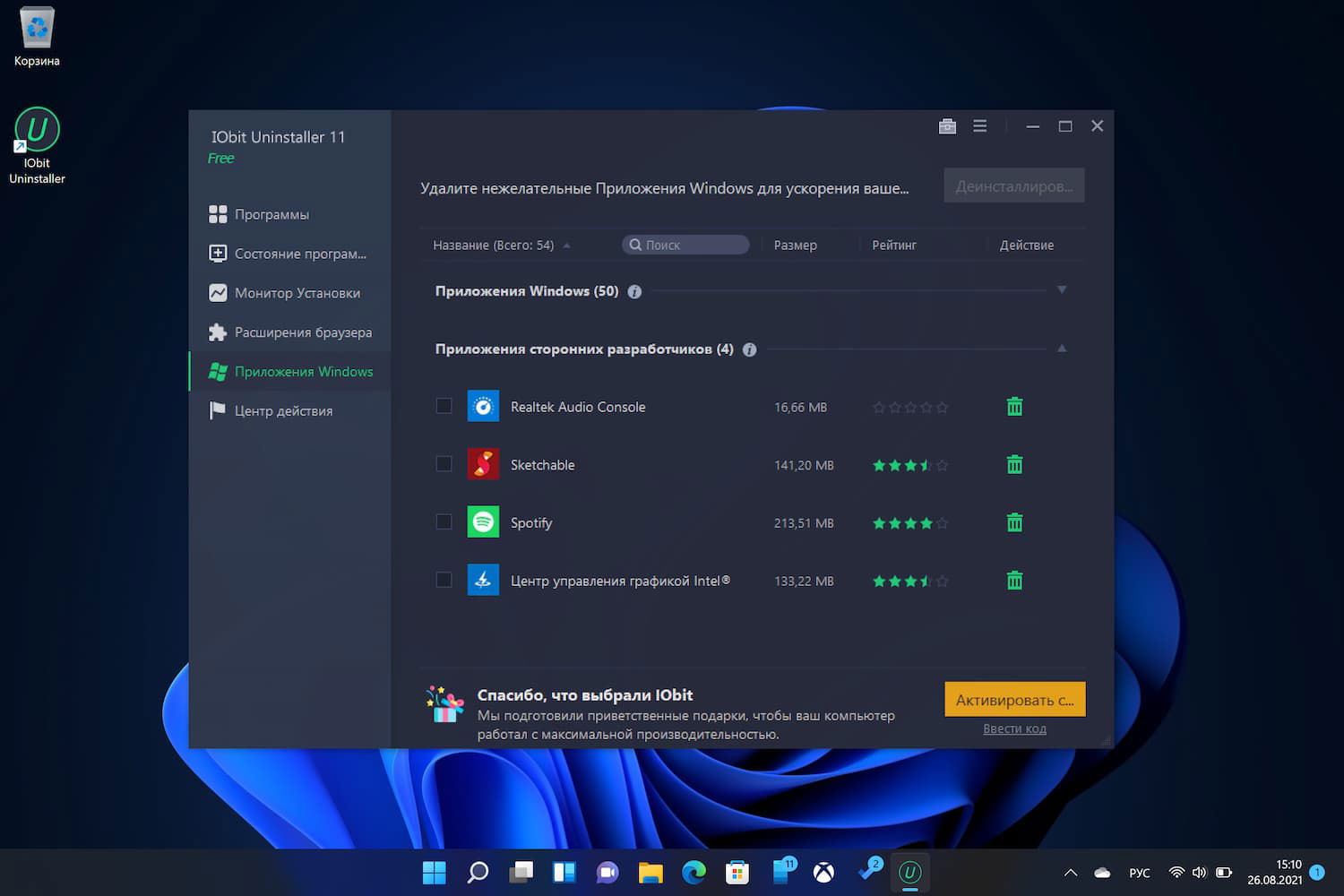The height and width of the screenshot is (896, 1344).
Task: Click the Спасибо, что выбрали IObit heading
Action: pyautogui.click(x=585, y=695)
